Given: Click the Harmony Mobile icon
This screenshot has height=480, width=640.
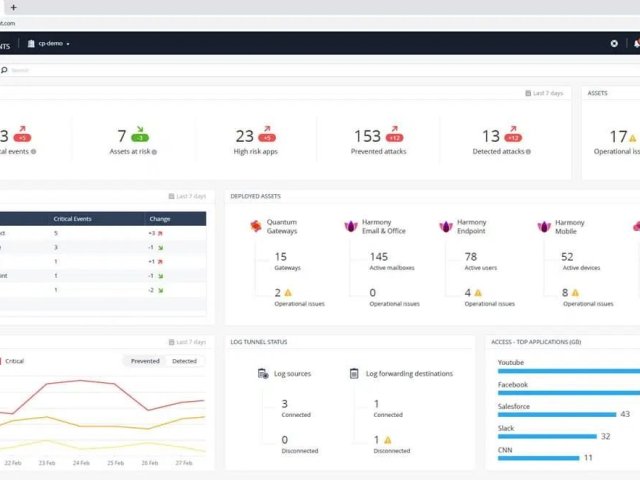Looking at the screenshot, I should (543, 227).
